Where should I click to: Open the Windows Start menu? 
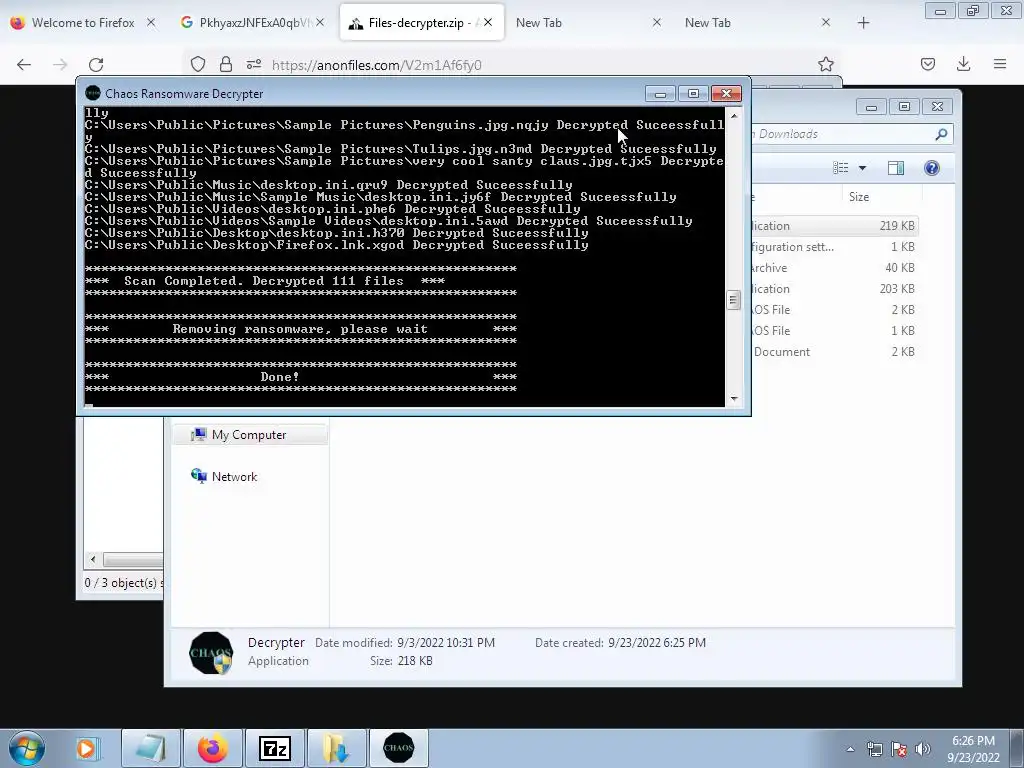(27, 748)
